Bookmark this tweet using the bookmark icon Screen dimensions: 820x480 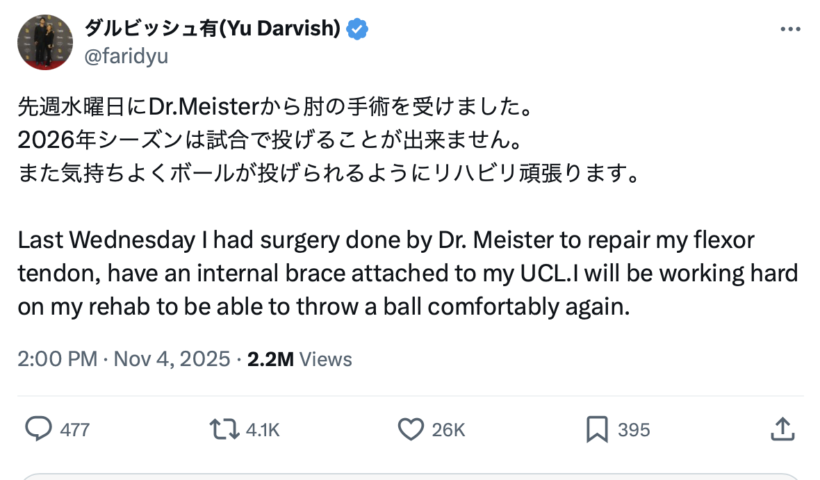597,429
